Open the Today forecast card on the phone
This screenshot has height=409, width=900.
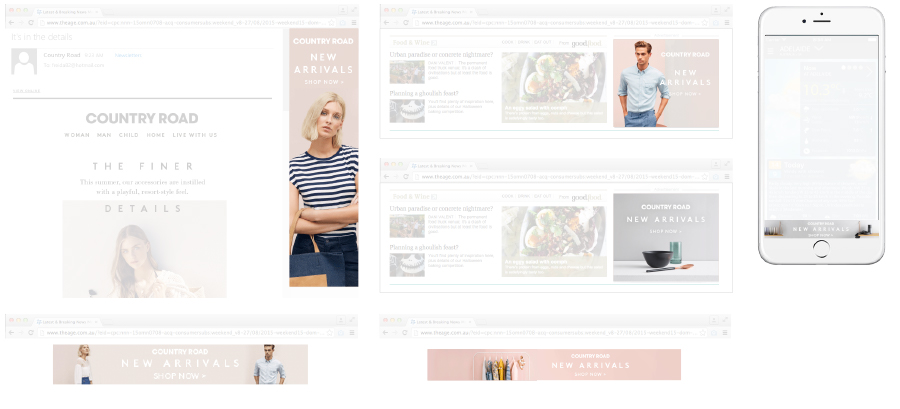[x=821, y=189]
